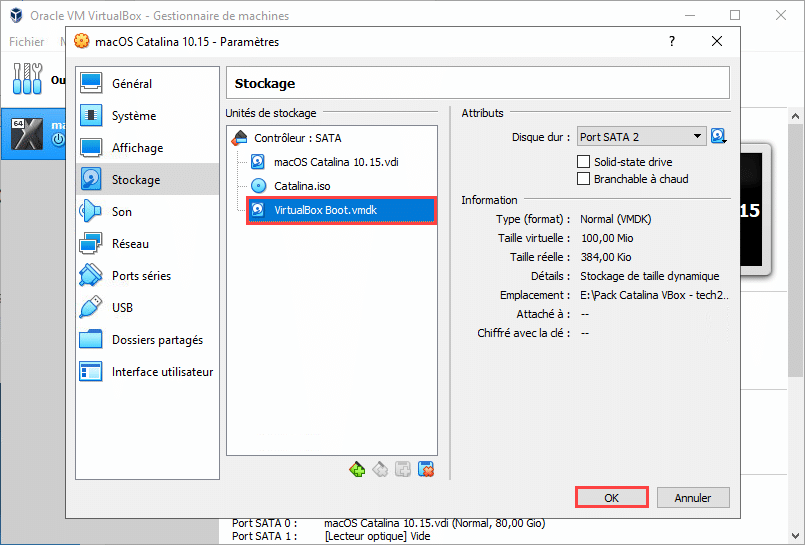Open the Dossiers partagés category
The image size is (805, 545).
pos(147,340)
